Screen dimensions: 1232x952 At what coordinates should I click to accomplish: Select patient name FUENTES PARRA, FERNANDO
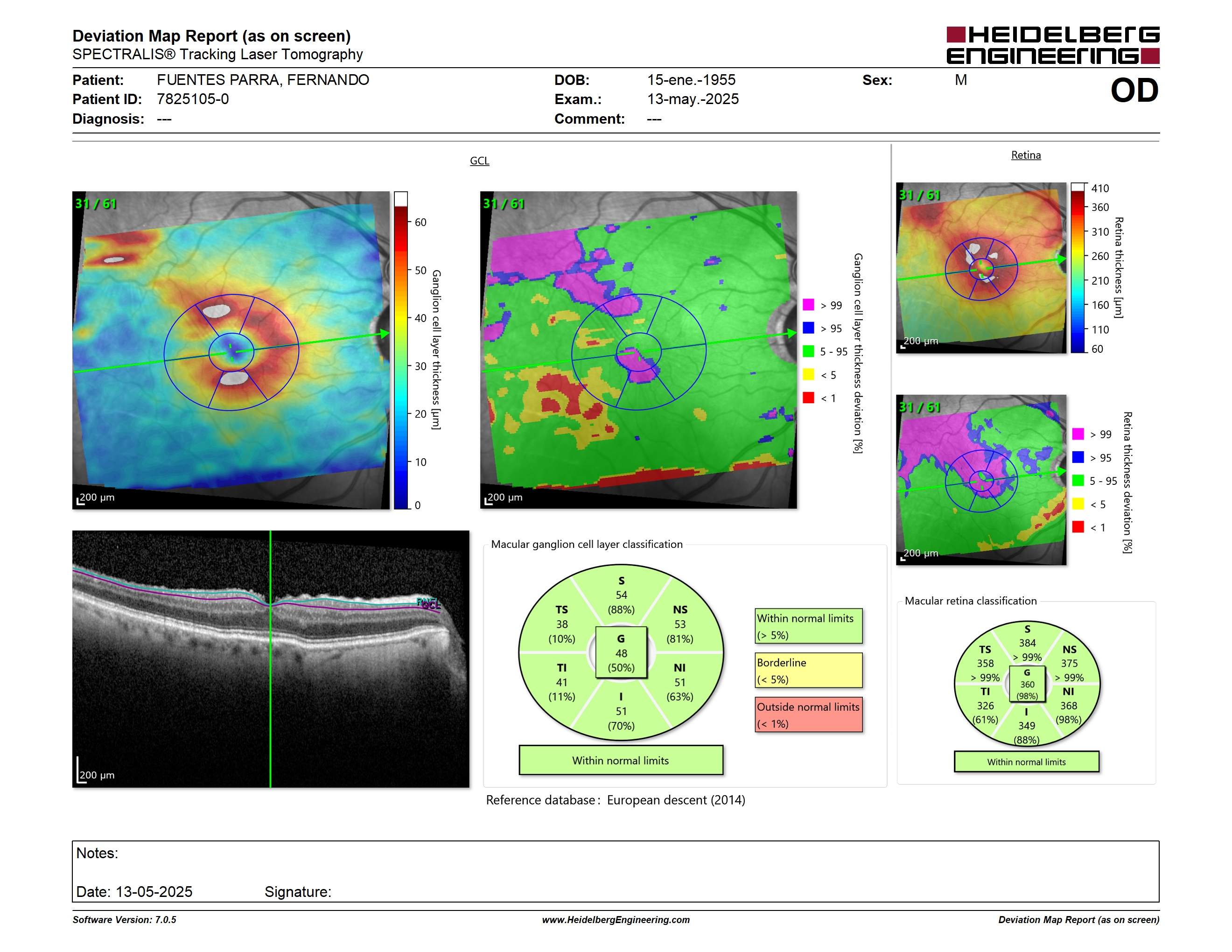click(263, 80)
